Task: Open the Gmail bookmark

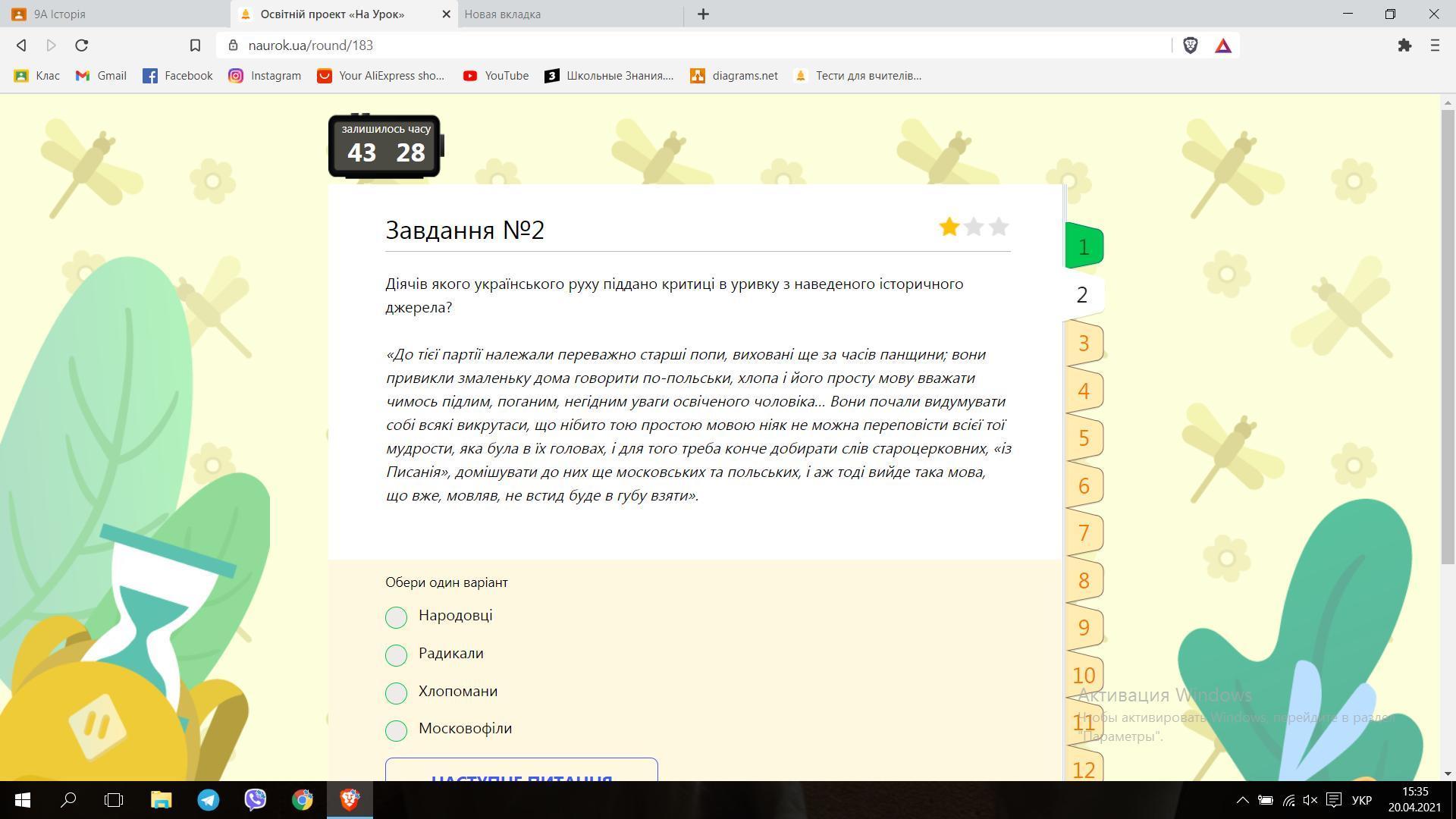Action: [x=101, y=76]
